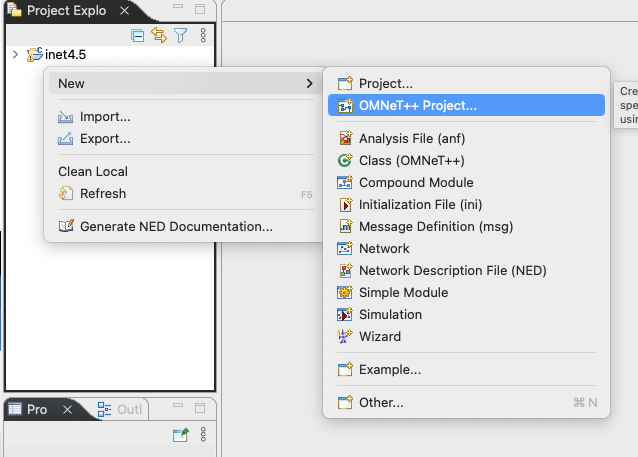Click the Other... window icon

(x=345, y=402)
